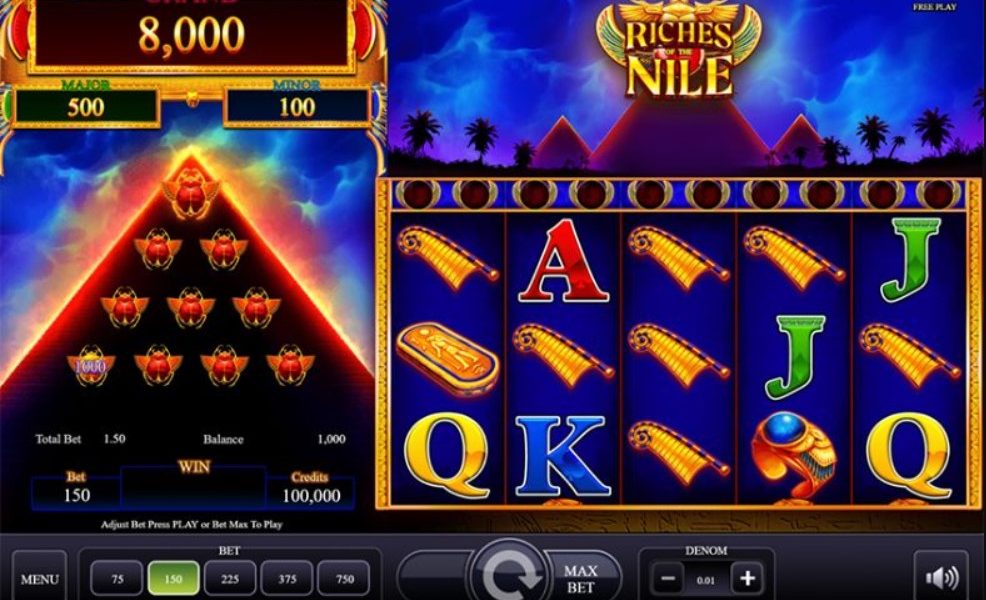
Task: Click the MAJOR 500 jackpot display
Action: point(86,104)
